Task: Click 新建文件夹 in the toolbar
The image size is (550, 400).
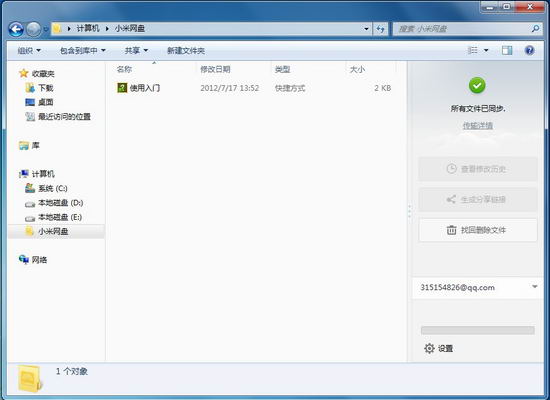Action: coord(186,51)
